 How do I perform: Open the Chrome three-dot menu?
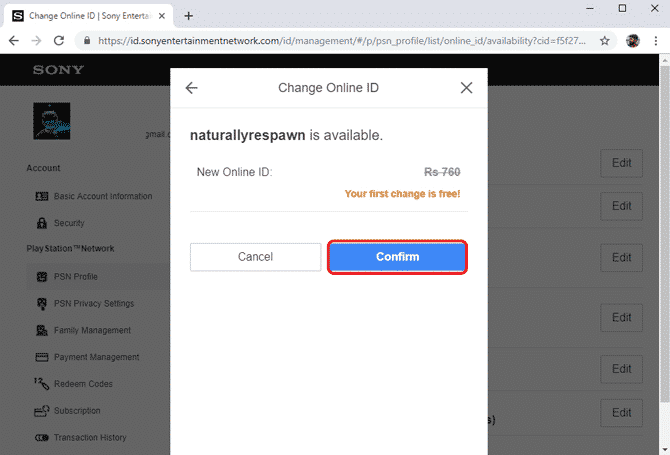click(656, 41)
